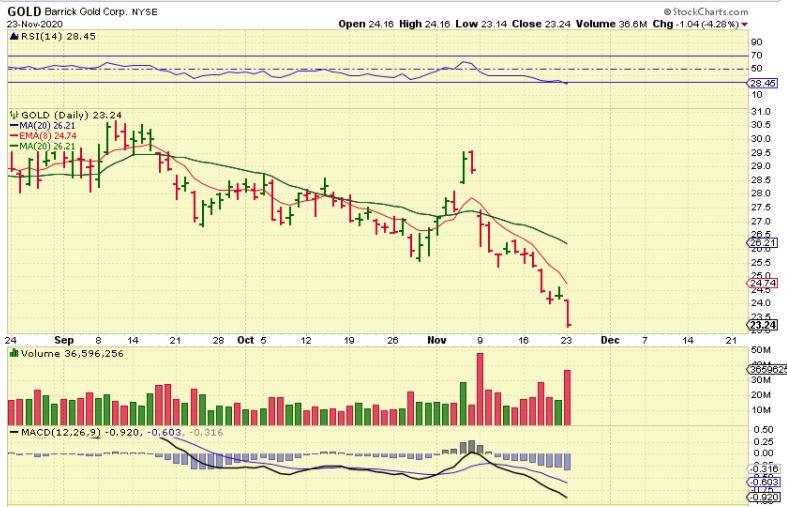Screen dimensions: 787x507
Task: Click the Sep label on the date axis
Action: [x=64, y=340]
